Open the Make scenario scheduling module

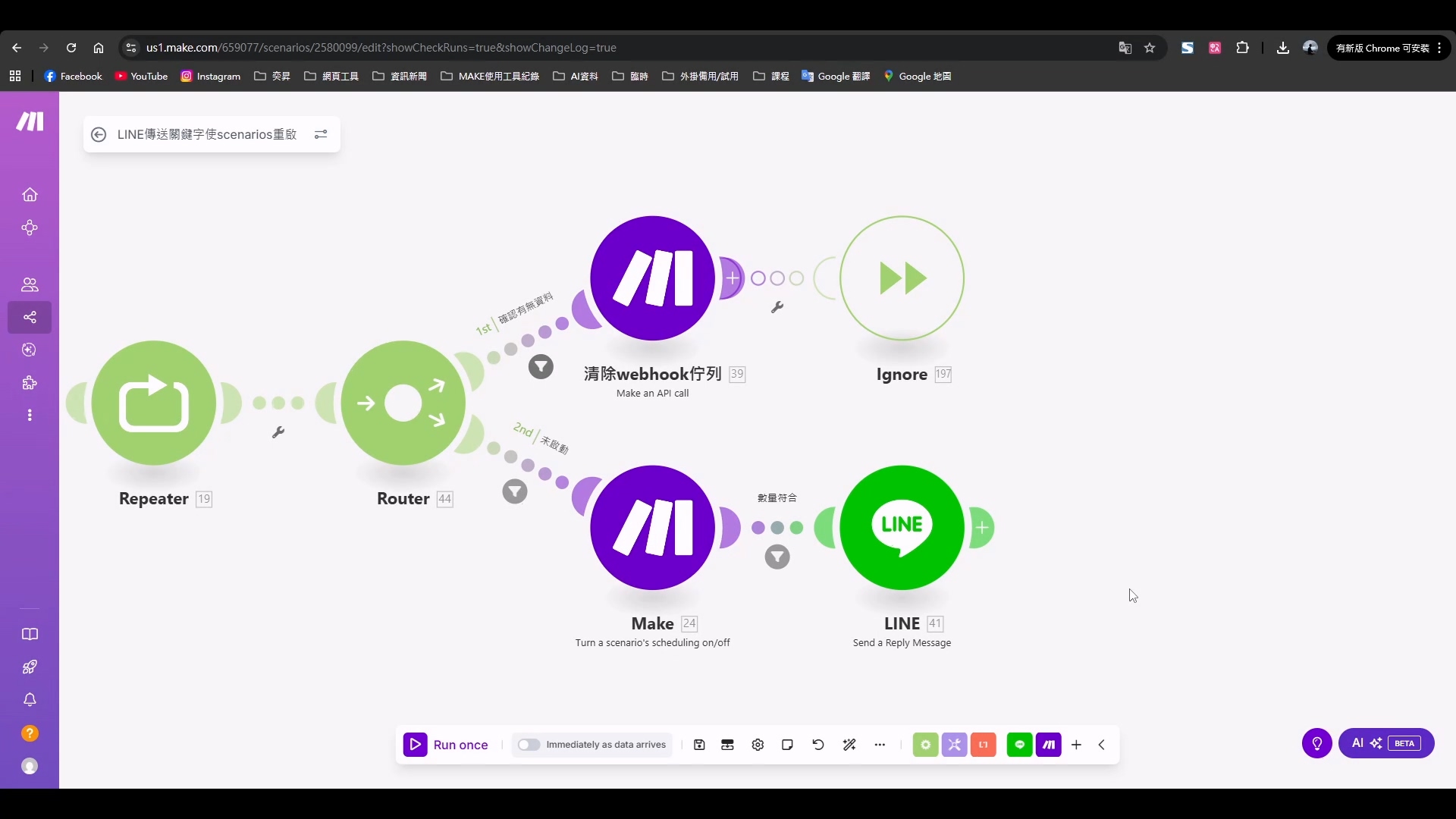652,527
